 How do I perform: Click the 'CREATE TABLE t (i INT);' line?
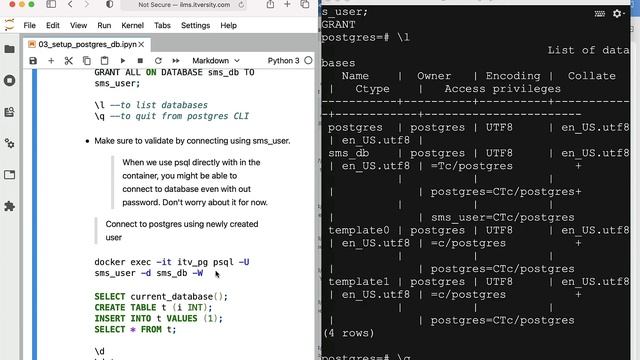(x=153, y=307)
